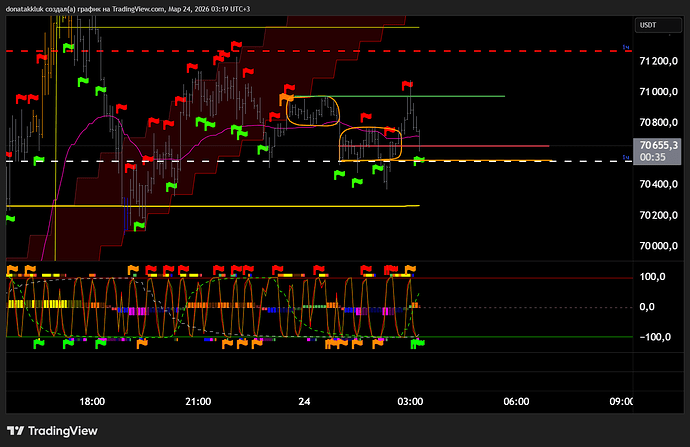Click the 1ч tag on the white dashed line
The width and height of the screenshot is (690, 447).
click(x=626, y=159)
